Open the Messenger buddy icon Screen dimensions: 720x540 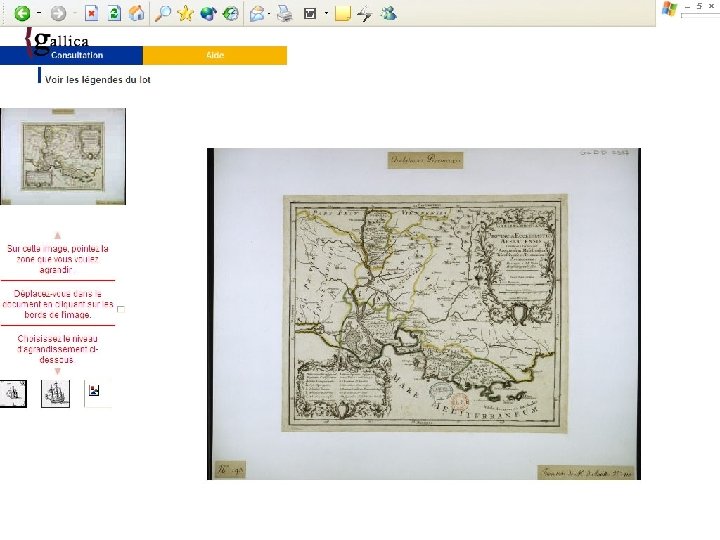[x=388, y=13]
